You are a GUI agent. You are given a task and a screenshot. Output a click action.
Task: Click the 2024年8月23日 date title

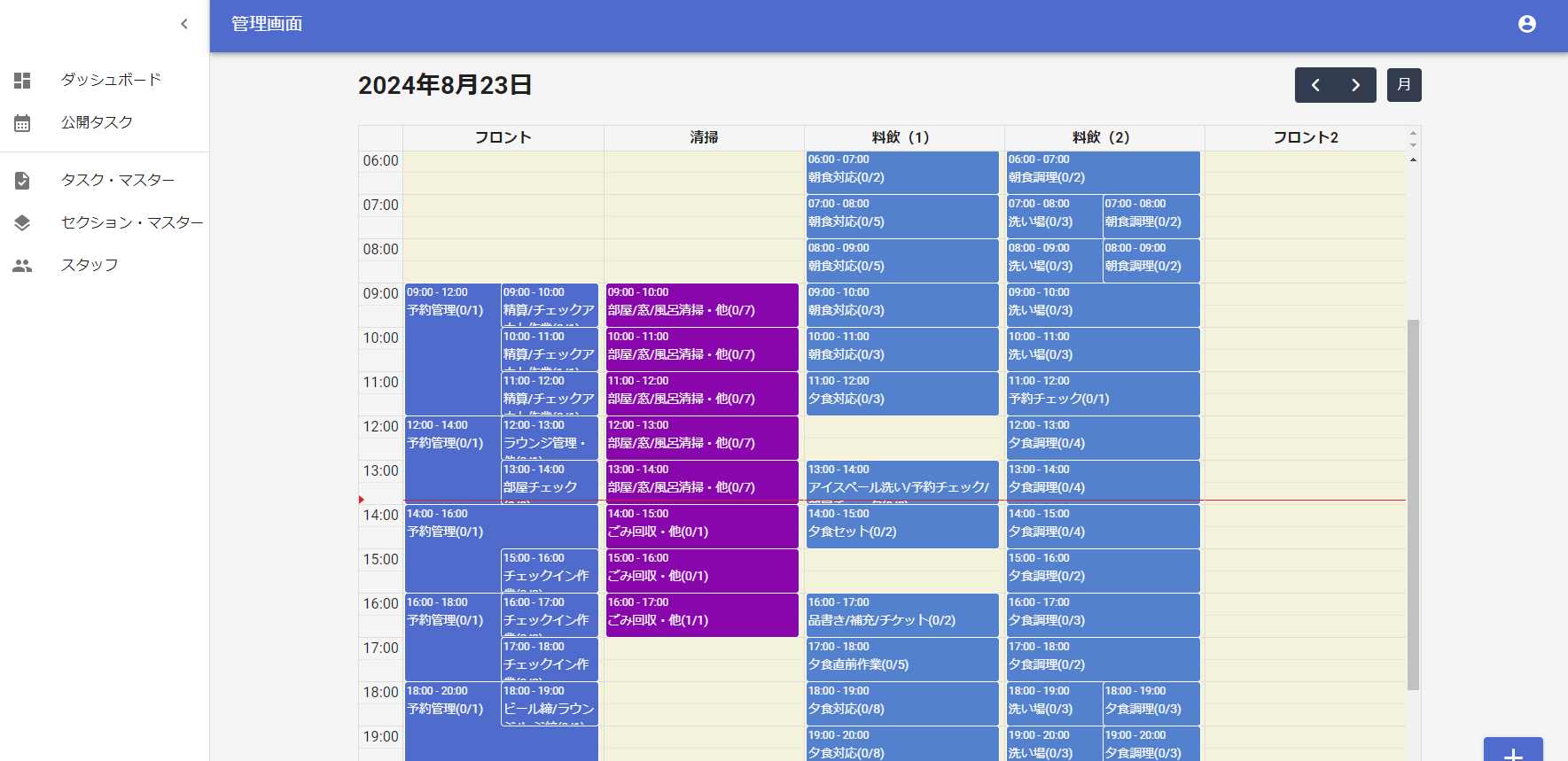pyautogui.click(x=445, y=85)
